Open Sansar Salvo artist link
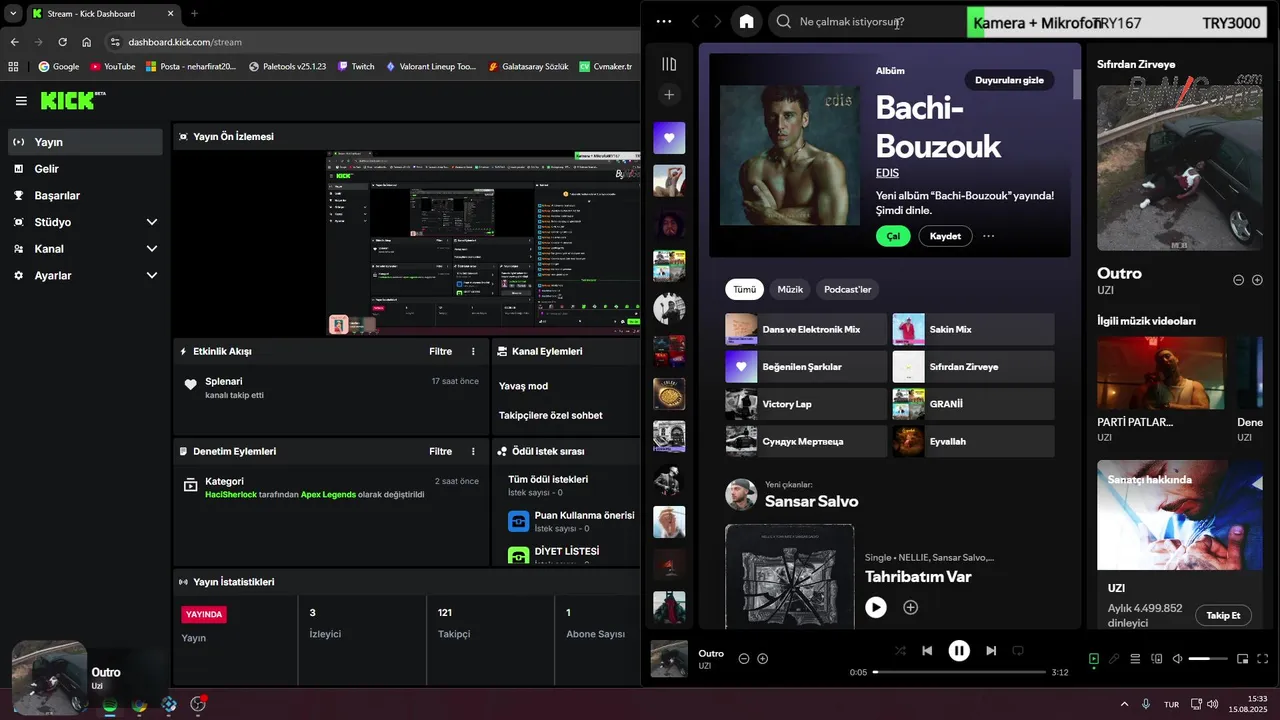The image size is (1280, 720). [x=811, y=501]
